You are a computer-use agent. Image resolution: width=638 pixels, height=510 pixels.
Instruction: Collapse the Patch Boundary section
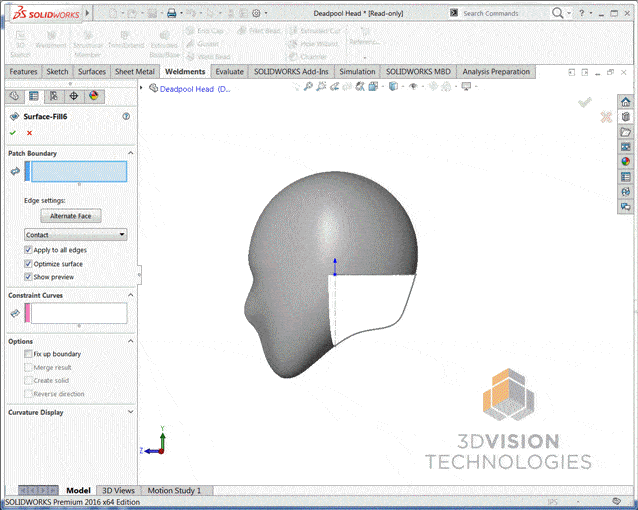[x=131, y=153]
